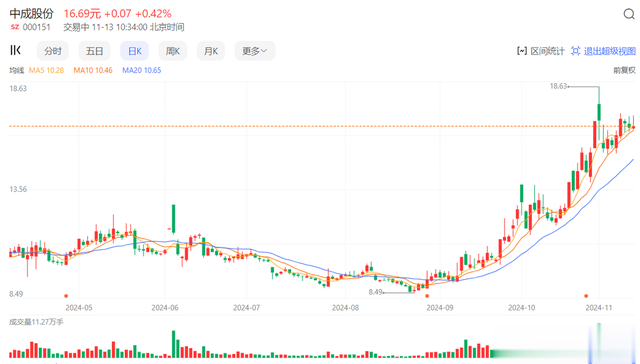Open the 月K monthly chart tab
640x364 pixels.
[x=211, y=51]
